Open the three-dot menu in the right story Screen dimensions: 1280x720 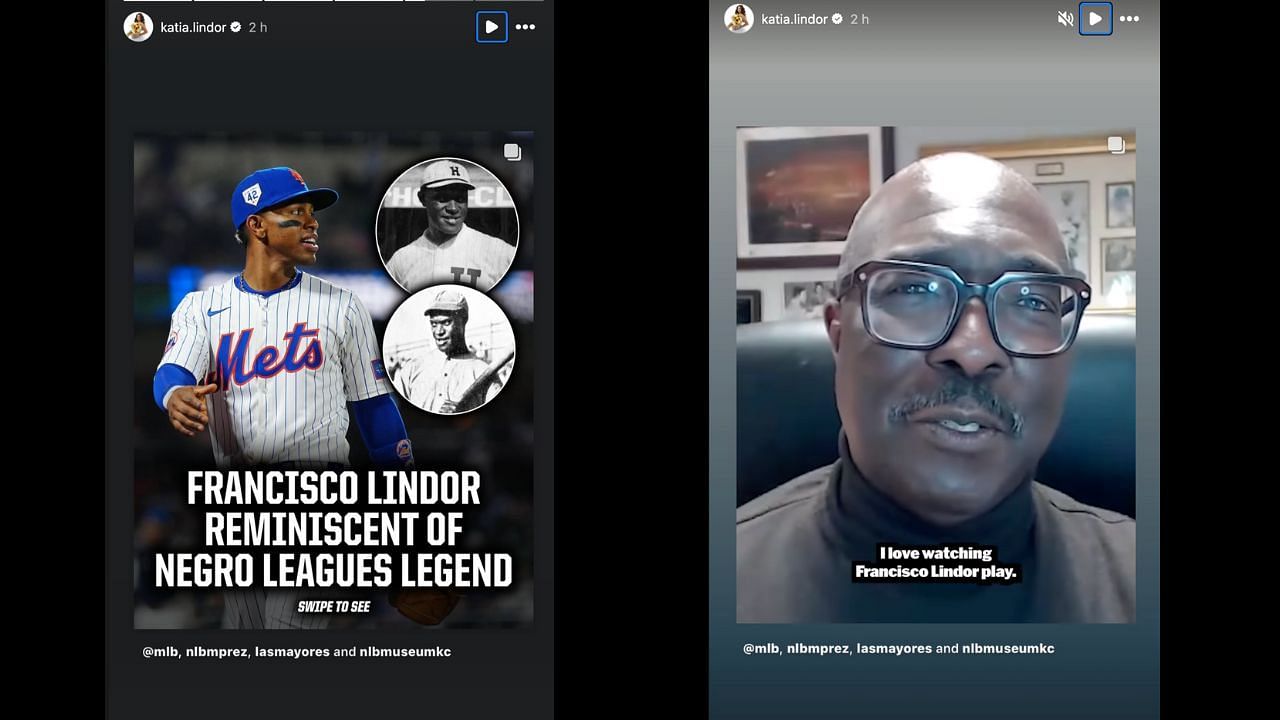tap(1129, 19)
